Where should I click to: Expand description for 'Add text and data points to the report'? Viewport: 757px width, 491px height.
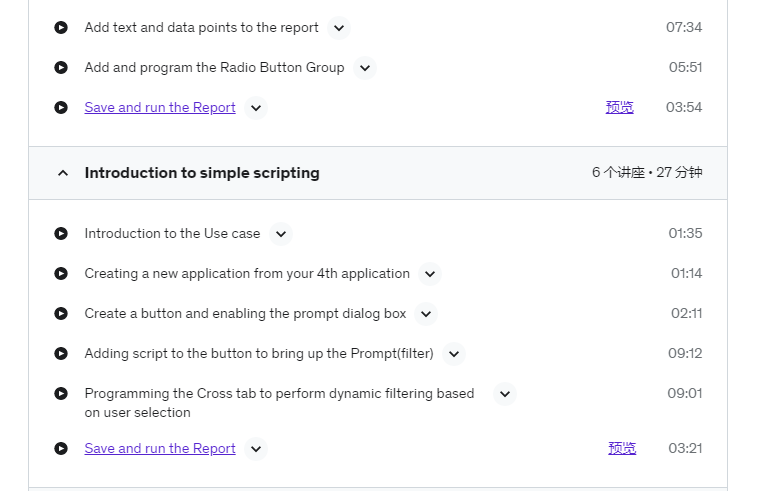click(x=339, y=28)
